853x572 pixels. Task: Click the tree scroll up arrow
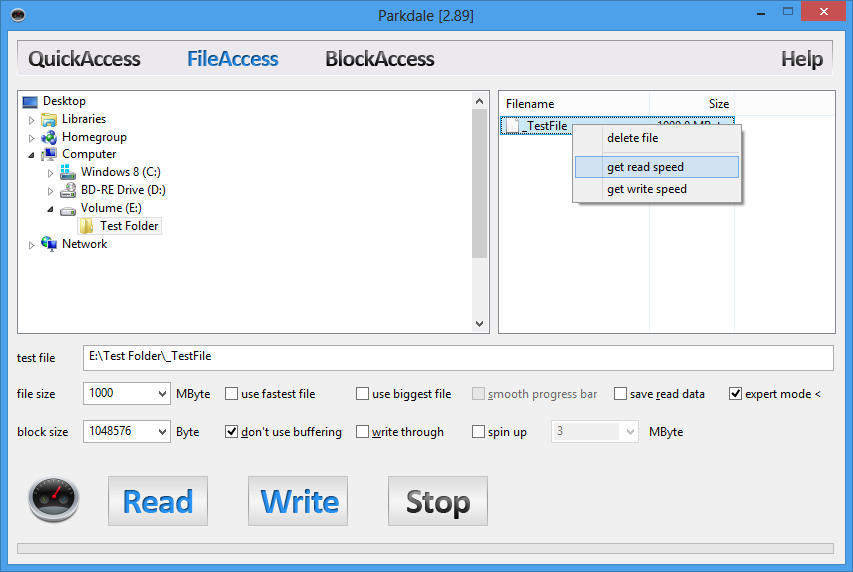coord(479,101)
